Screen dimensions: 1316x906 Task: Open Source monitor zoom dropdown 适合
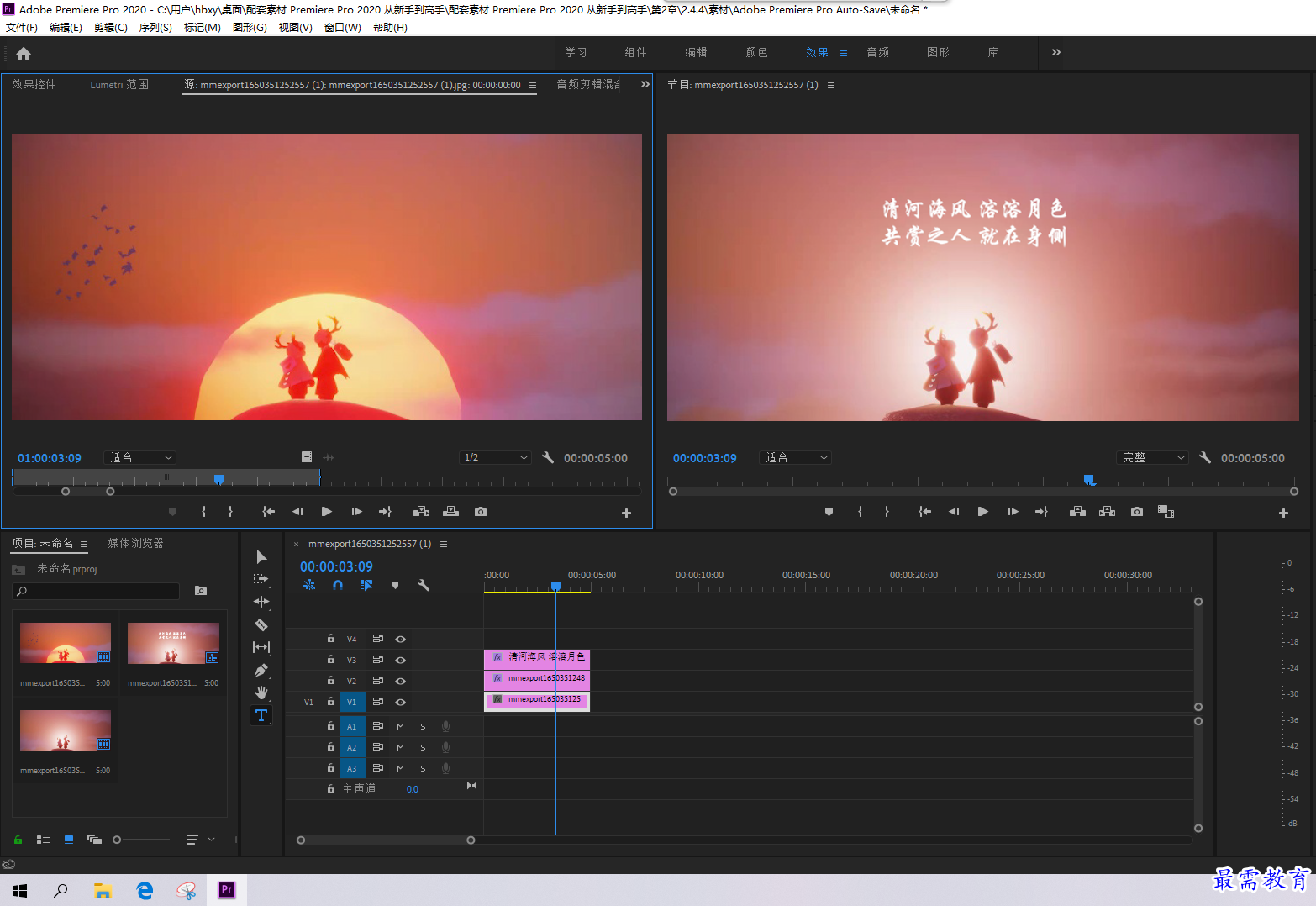coord(140,458)
